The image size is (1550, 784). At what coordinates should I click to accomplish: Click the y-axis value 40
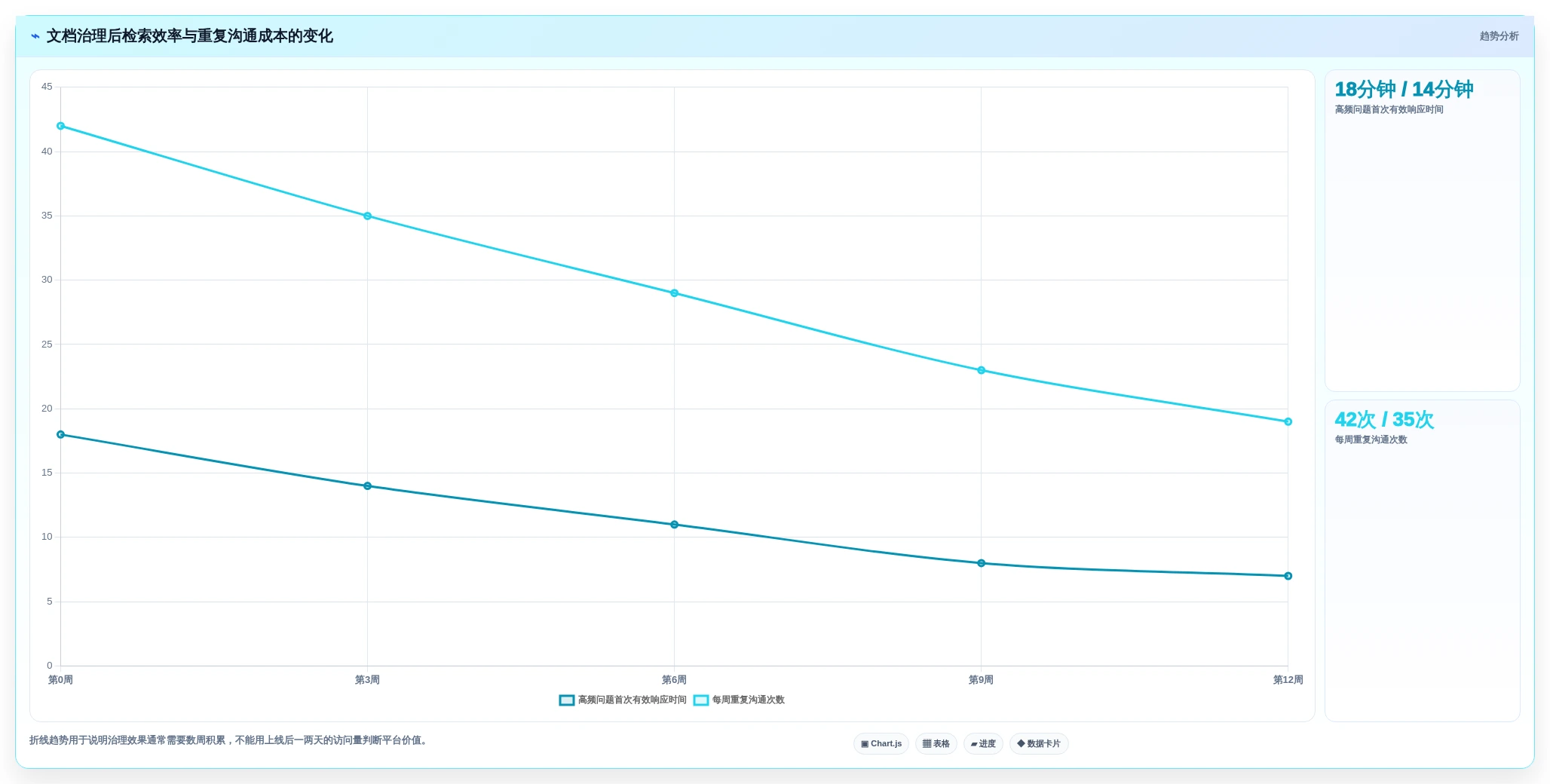[x=47, y=152]
